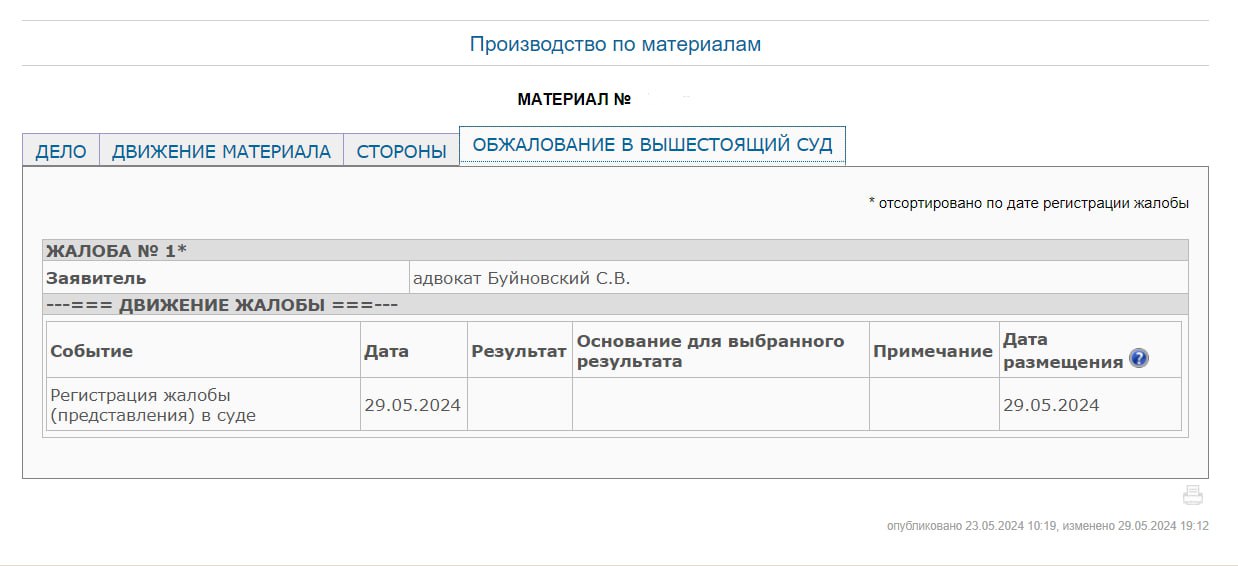Click the Заявитель row label
This screenshot has width=1238, height=566.
pyautogui.click(x=97, y=278)
